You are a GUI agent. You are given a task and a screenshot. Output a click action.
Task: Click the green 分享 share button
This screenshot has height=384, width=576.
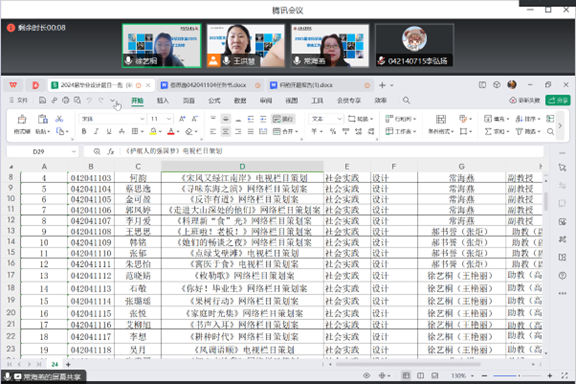(x=558, y=100)
